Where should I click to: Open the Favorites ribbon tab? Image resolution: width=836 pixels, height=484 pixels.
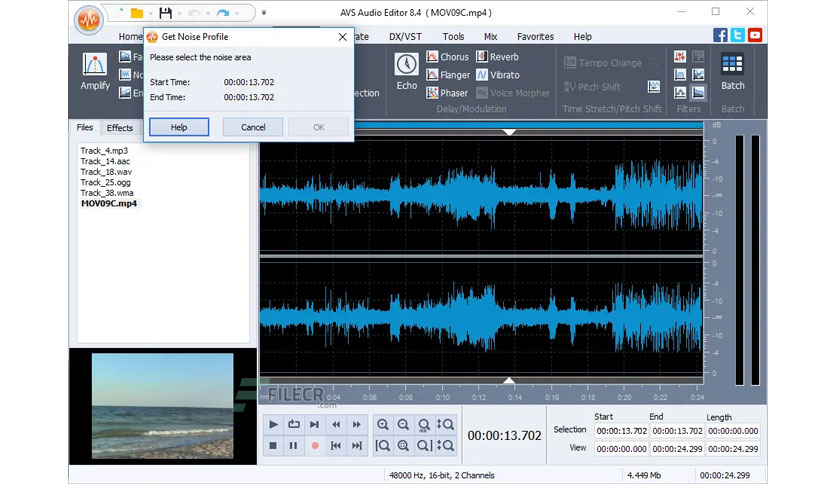pyautogui.click(x=535, y=36)
